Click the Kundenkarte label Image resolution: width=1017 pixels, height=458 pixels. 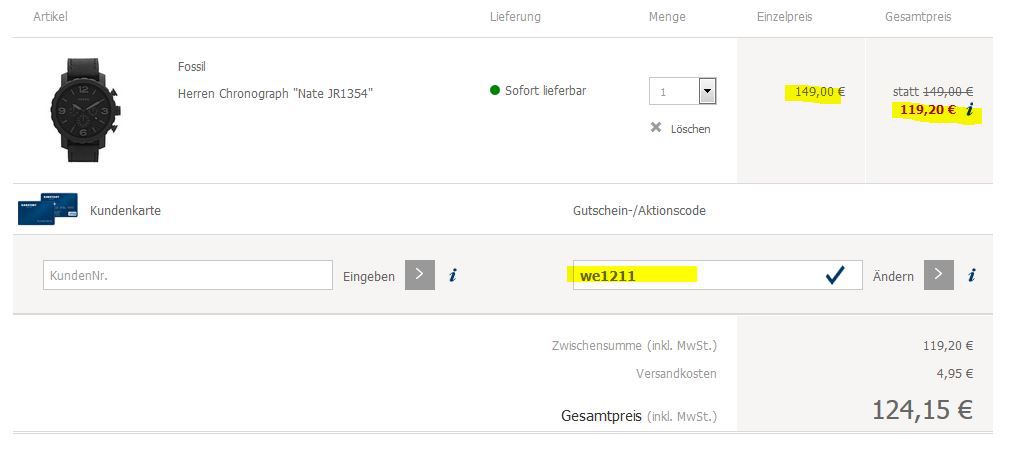(125, 211)
